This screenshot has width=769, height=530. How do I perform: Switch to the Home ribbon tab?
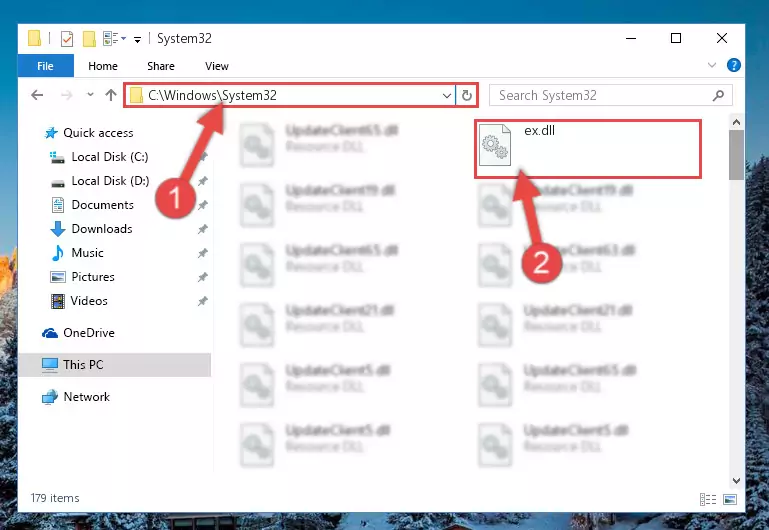tap(103, 66)
